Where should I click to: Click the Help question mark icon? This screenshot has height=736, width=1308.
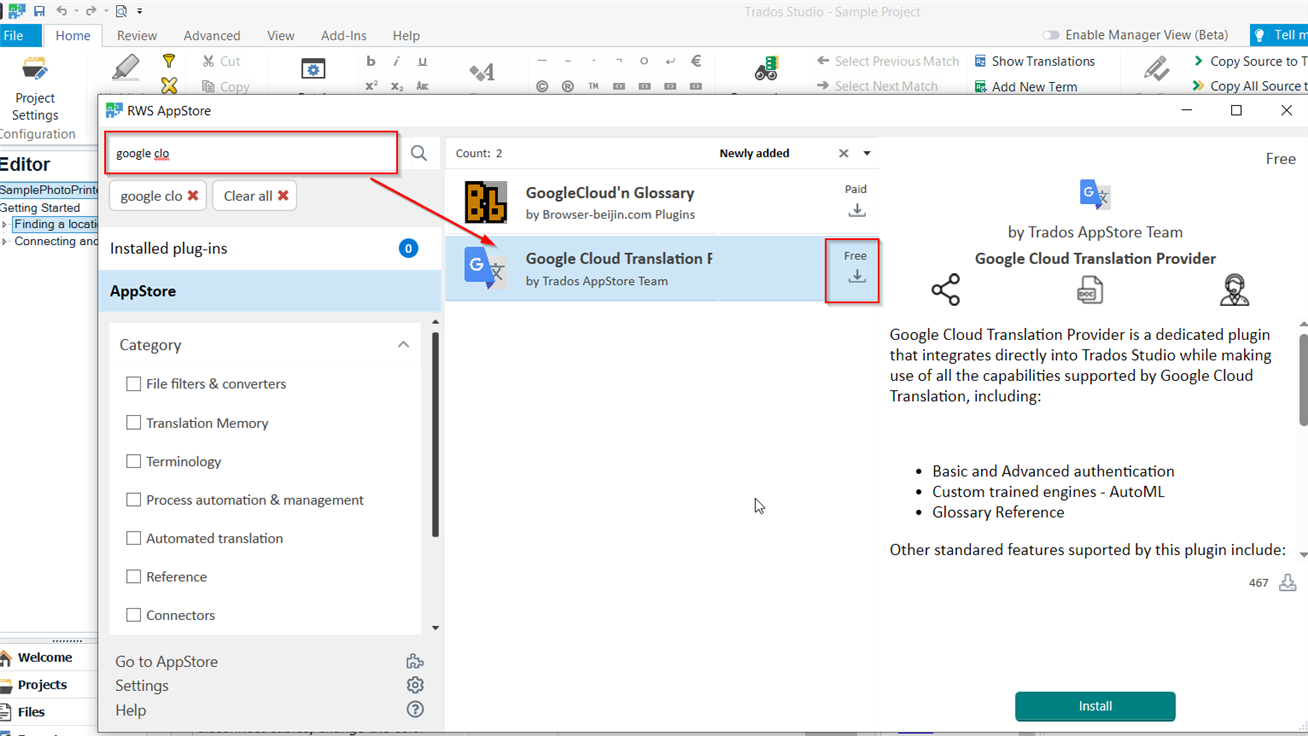click(x=415, y=710)
